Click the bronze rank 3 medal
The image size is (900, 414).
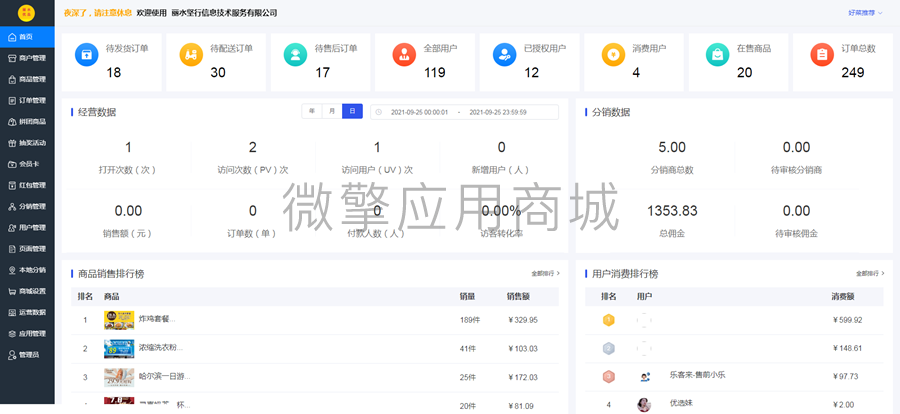pos(608,376)
